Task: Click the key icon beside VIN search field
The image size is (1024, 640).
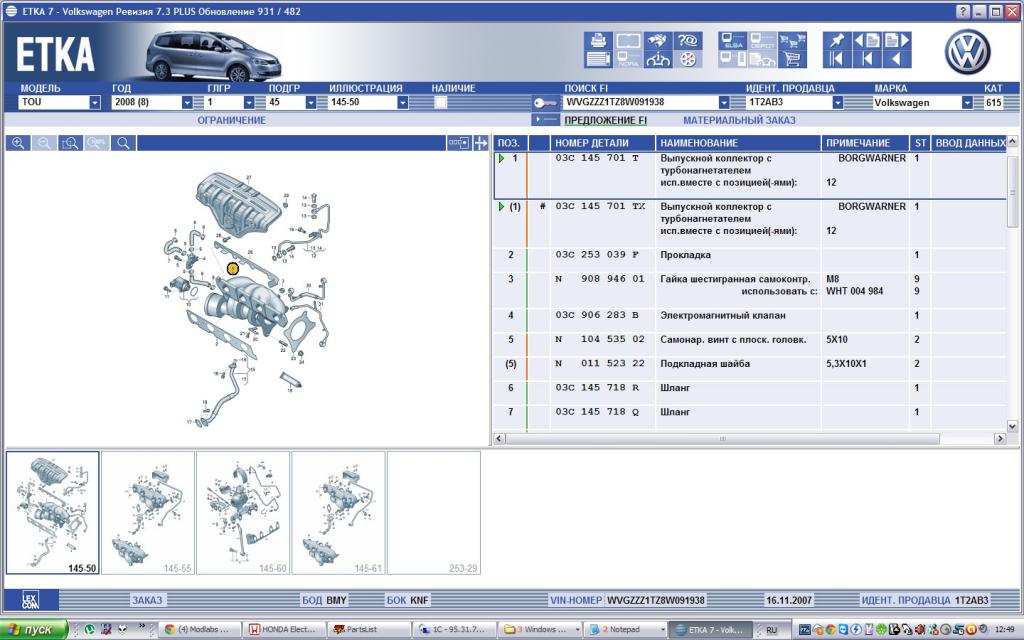Action: point(545,103)
